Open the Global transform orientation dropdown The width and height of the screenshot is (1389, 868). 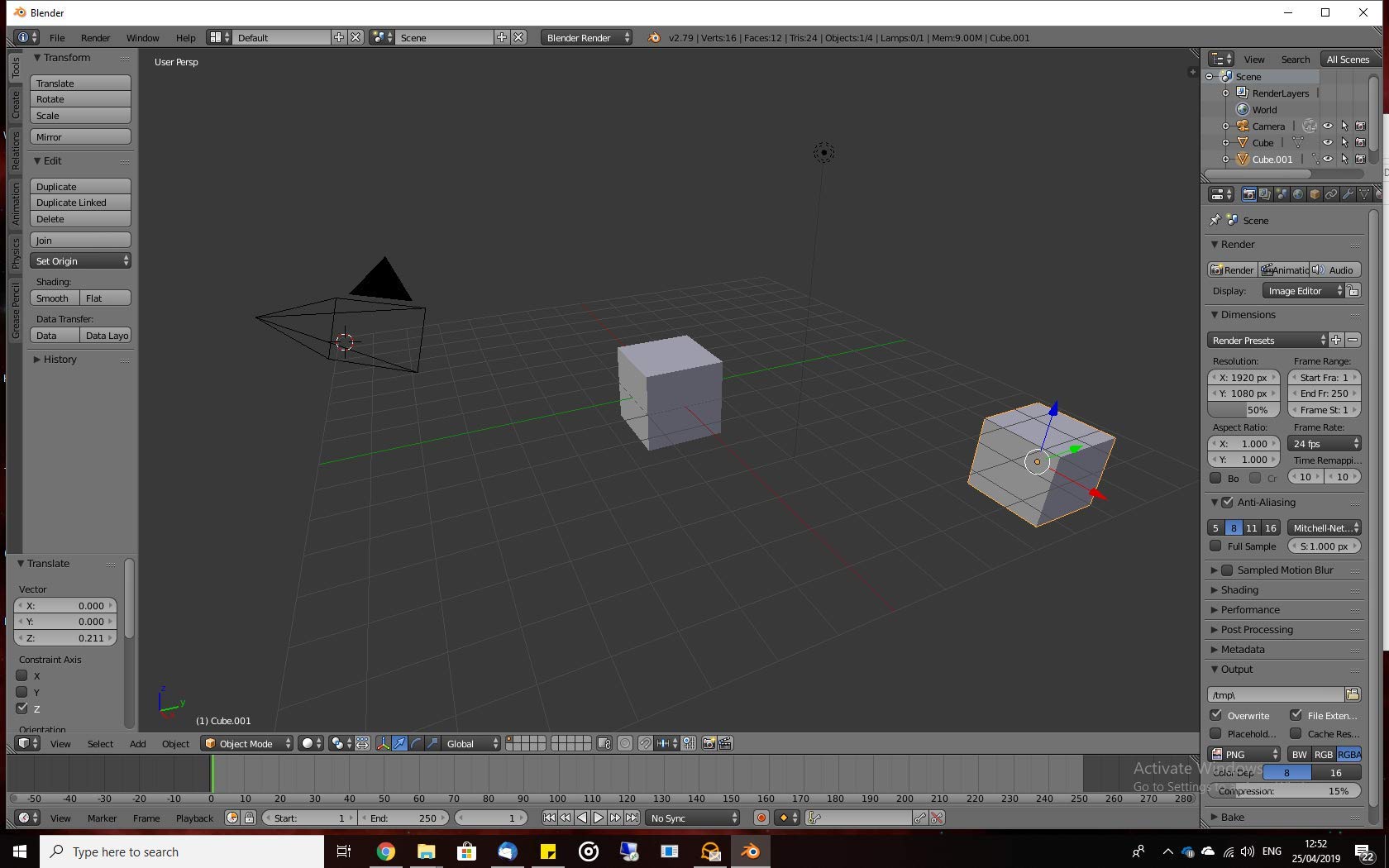pyautogui.click(x=463, y=743)
